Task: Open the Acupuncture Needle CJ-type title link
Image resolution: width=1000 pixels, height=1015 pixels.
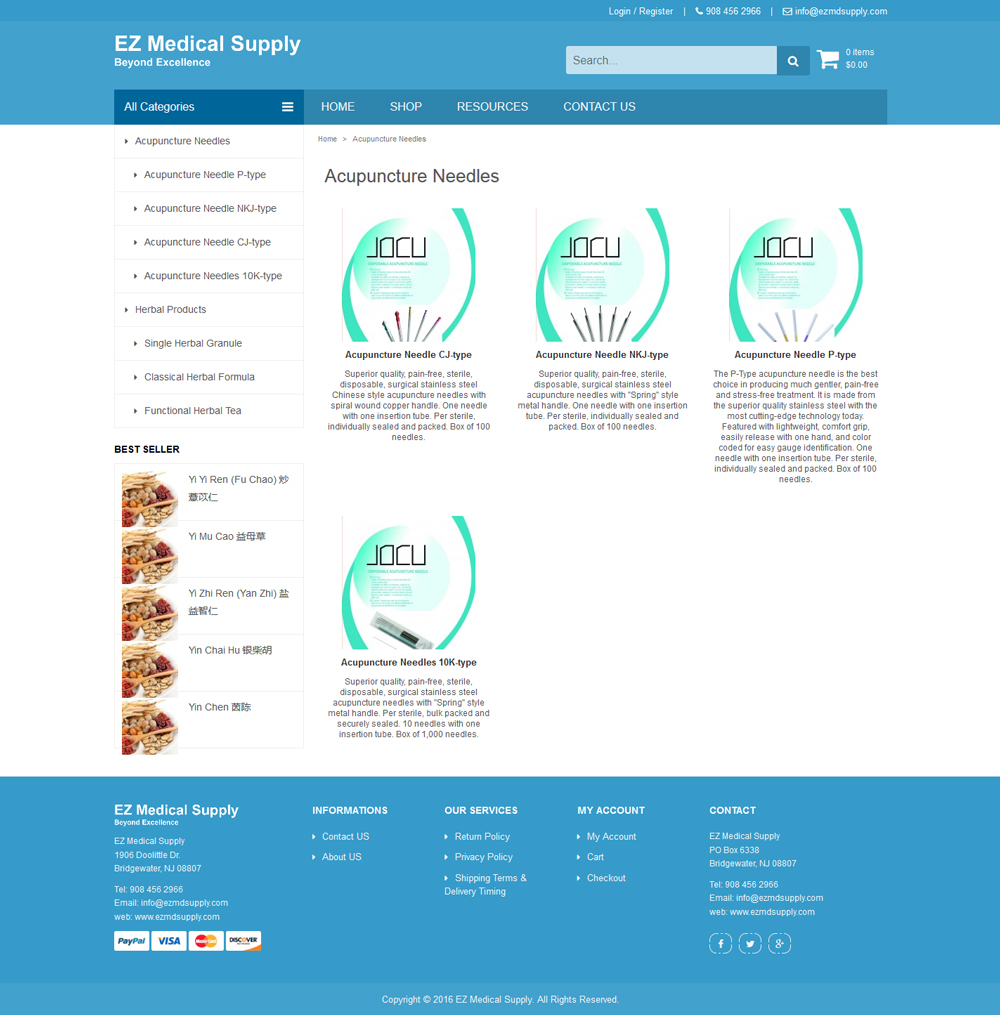Action: click(x=408, y=355)
